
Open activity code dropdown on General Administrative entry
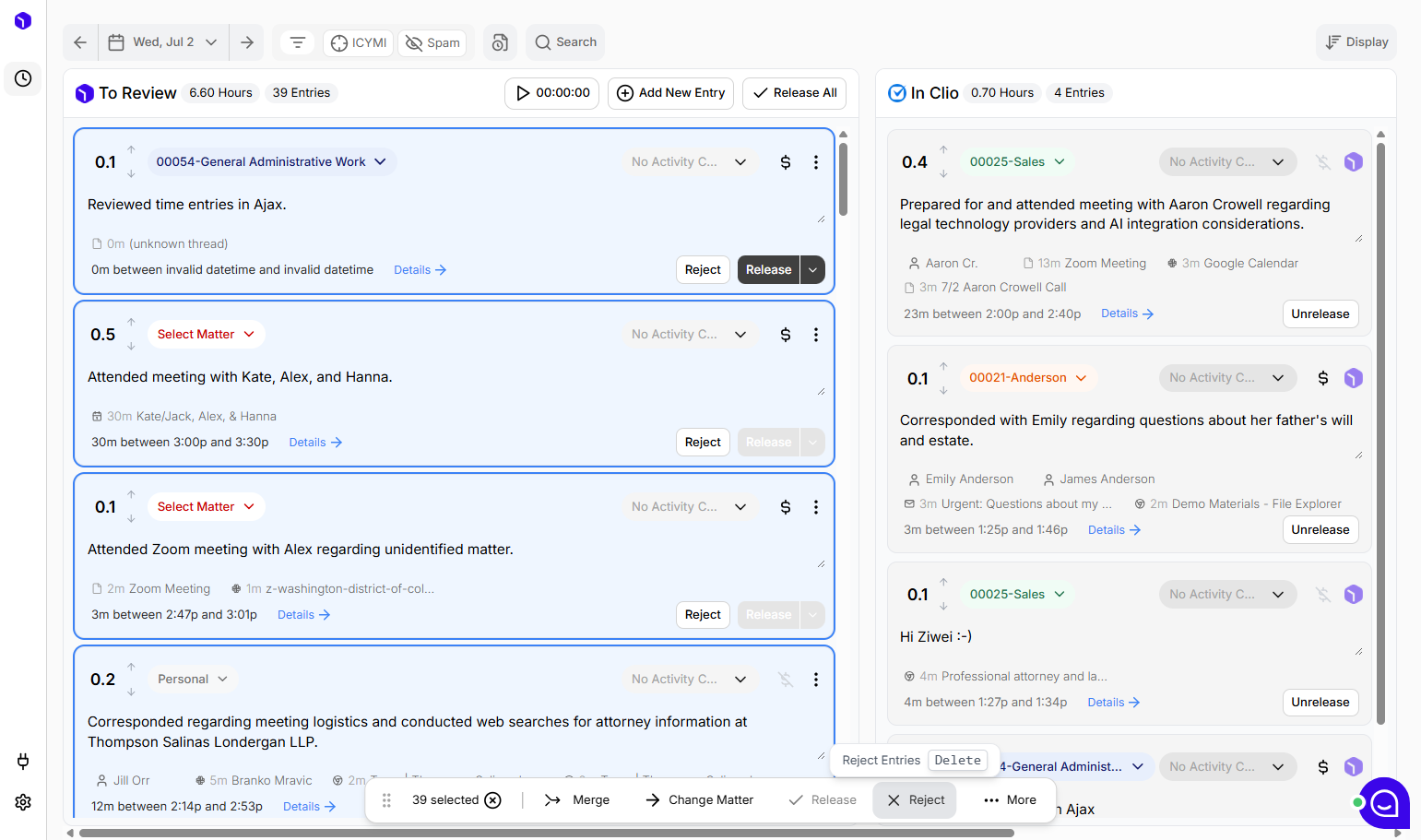click(x=689, y=162)
